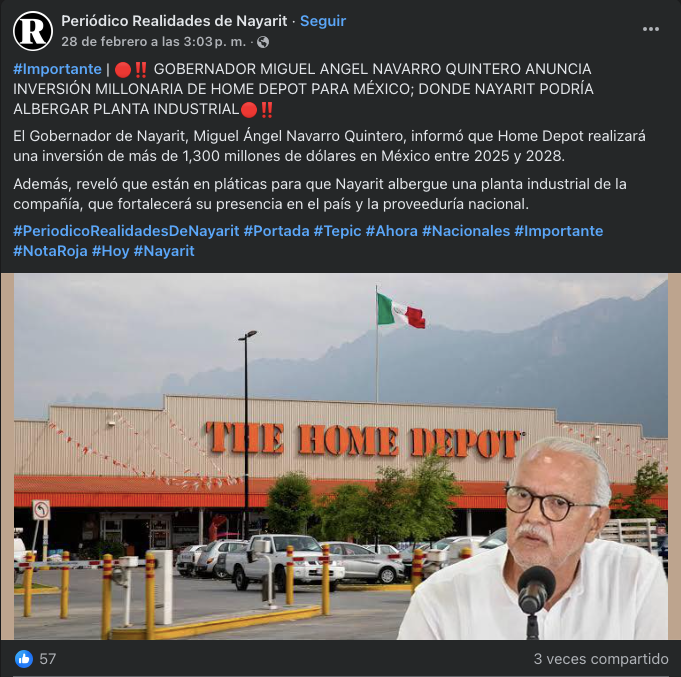Viewport: 681px width, 677px height.
Task: Follow the page with Seguir
Action: coord(323,21)
